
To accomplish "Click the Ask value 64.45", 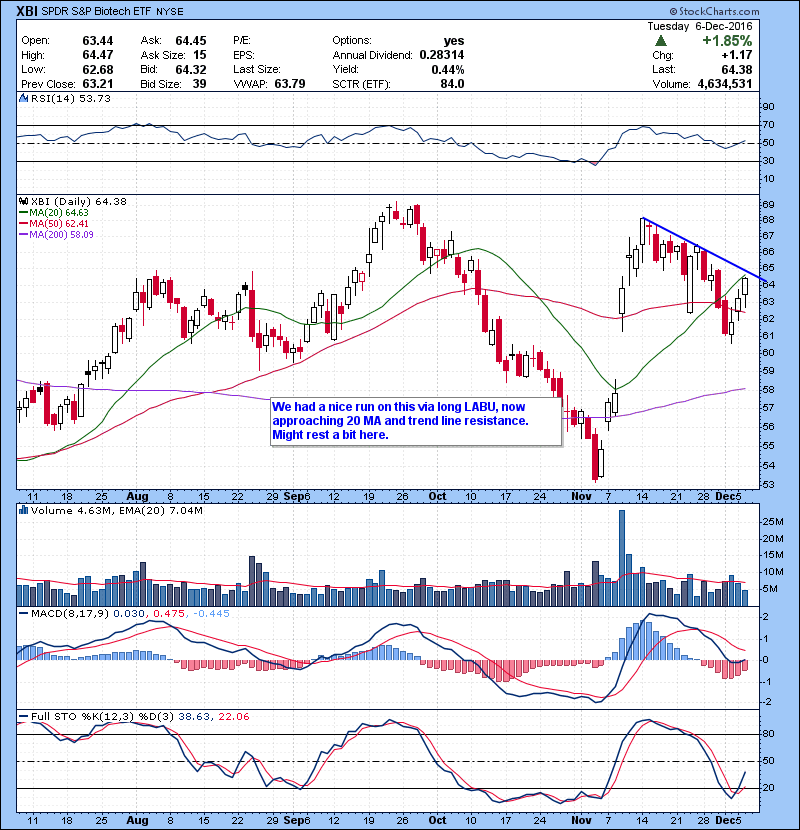I will point(191,41).
